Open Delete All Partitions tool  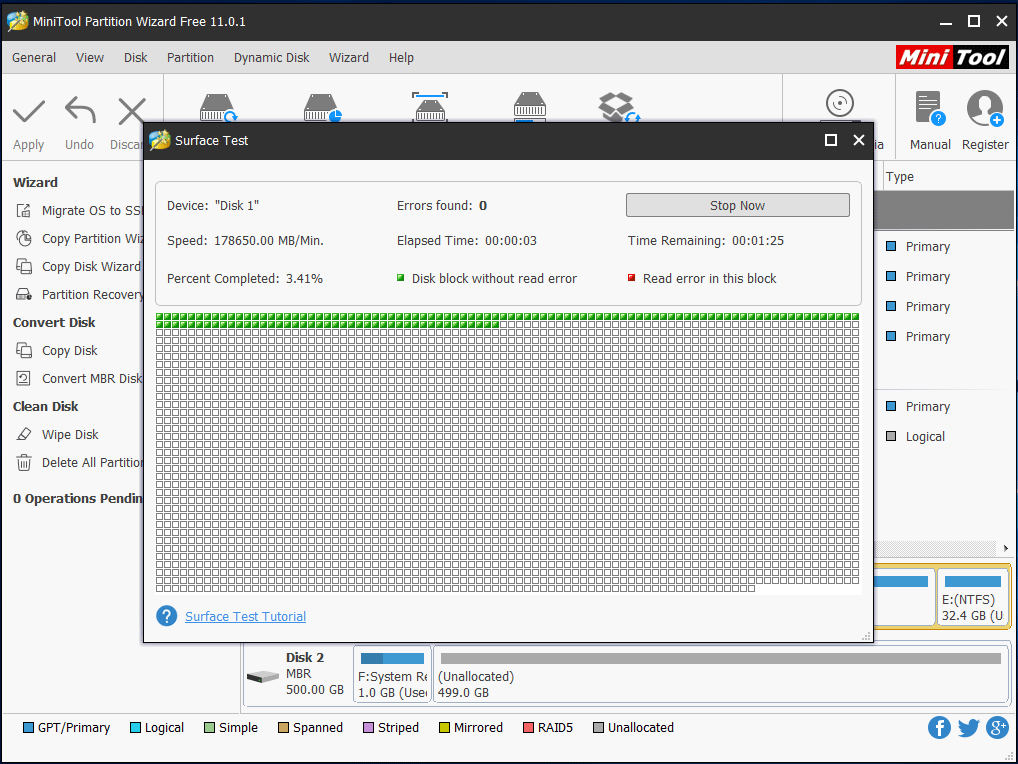tap(92, 462)
